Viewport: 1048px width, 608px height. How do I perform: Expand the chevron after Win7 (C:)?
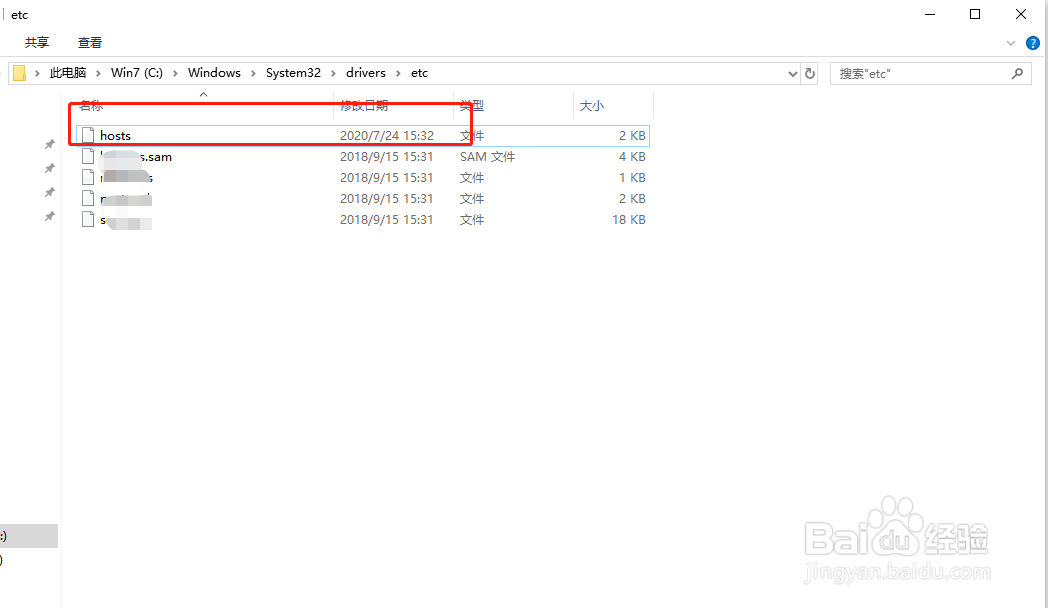175,73
